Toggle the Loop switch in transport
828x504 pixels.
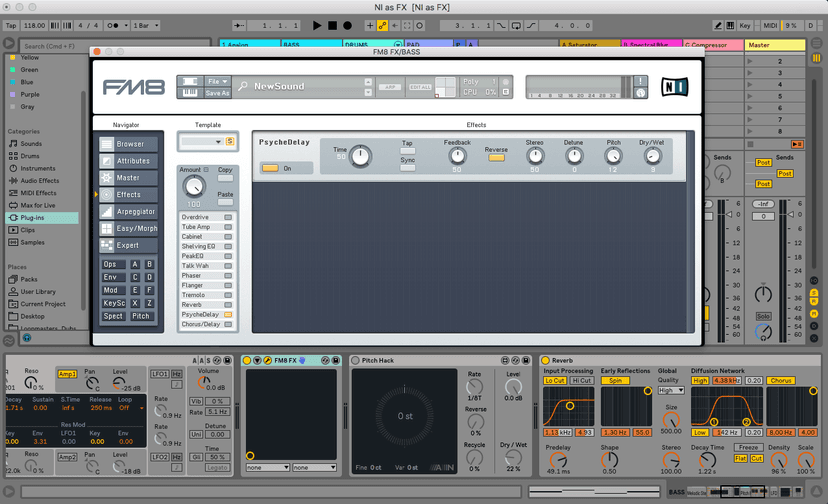516,25
